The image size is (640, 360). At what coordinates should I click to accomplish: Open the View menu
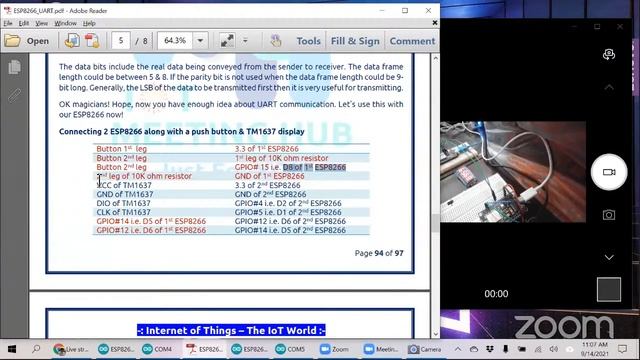point(41,23)
